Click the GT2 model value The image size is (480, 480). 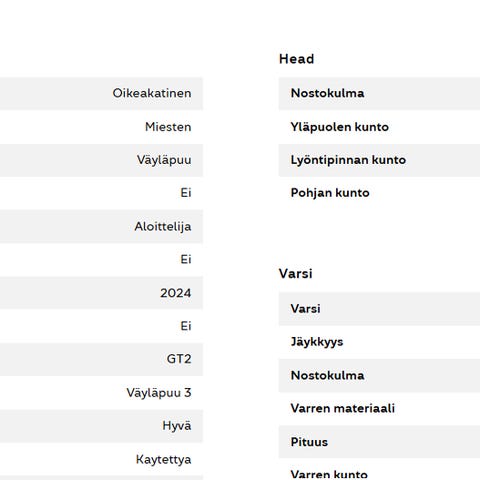pyautogui.click(x=179, y=359)
